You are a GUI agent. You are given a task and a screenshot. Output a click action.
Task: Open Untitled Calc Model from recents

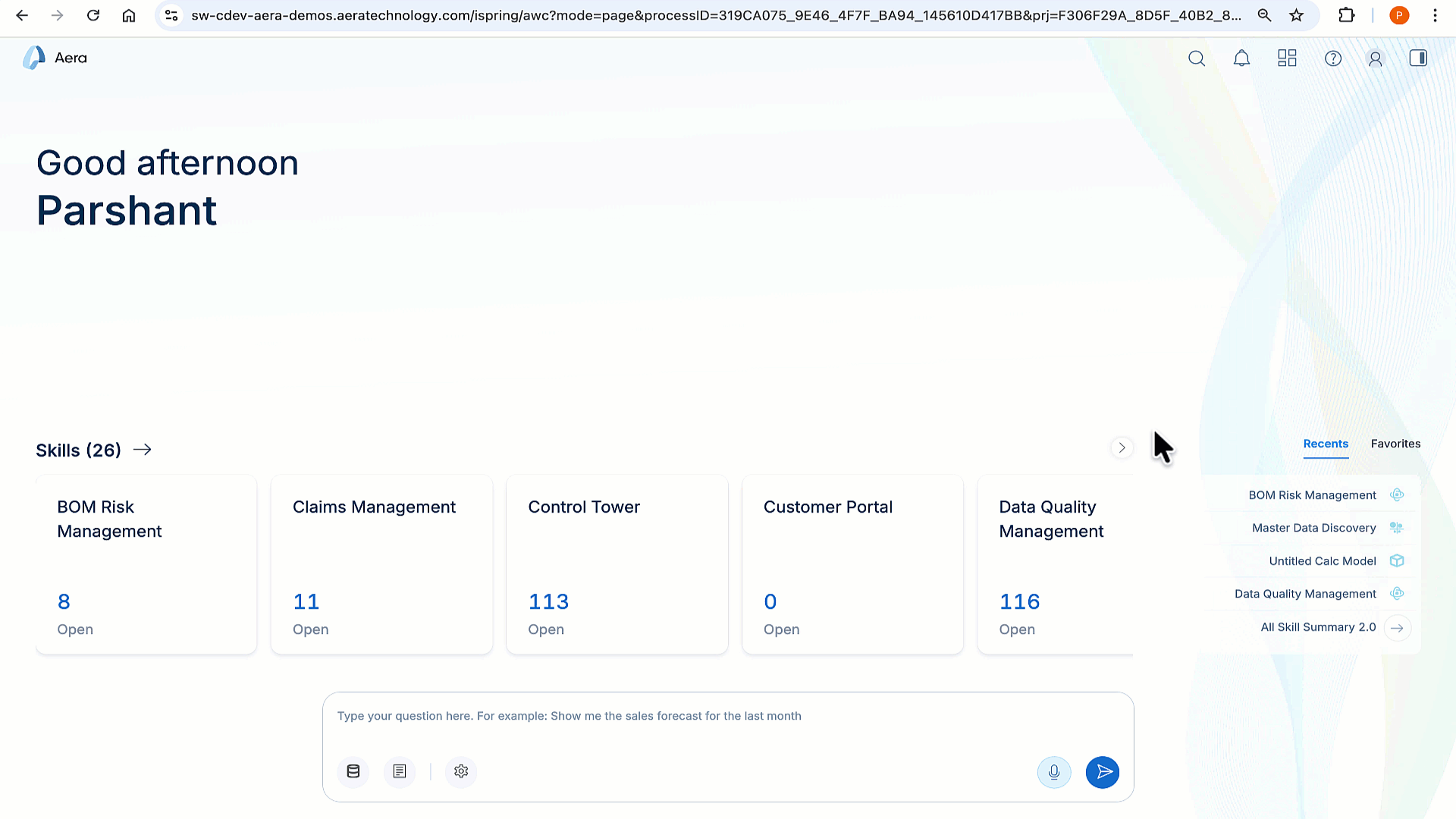[x=1323, y=561]
